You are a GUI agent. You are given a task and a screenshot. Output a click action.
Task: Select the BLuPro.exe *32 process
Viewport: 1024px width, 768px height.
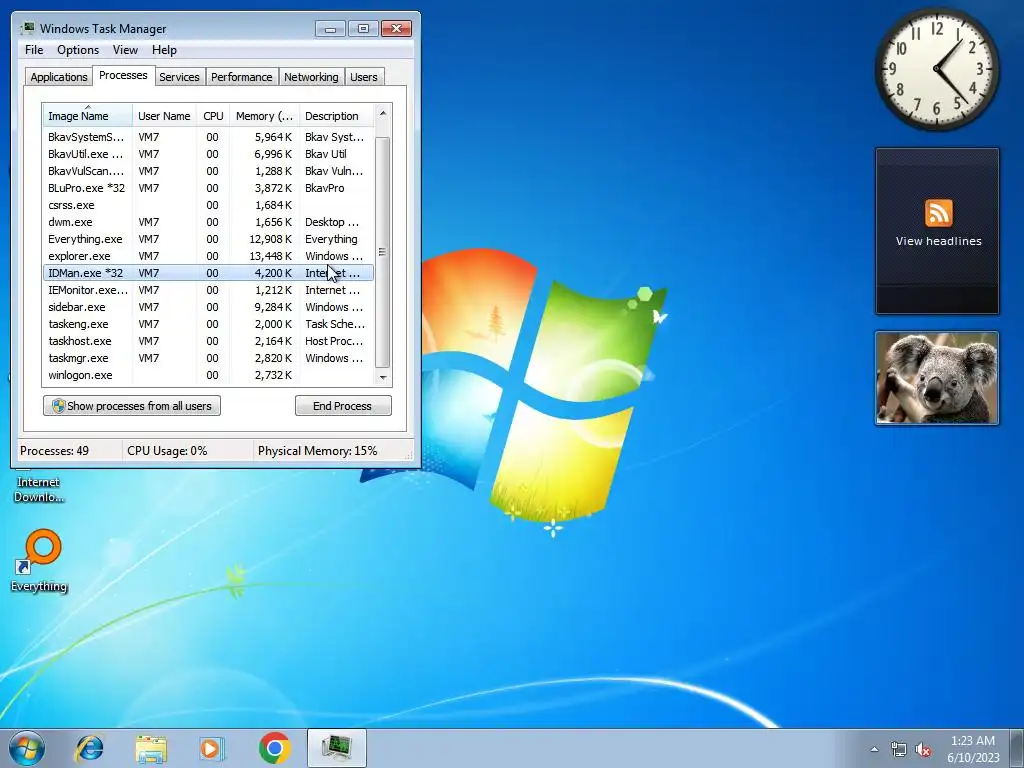pos(208,188)
